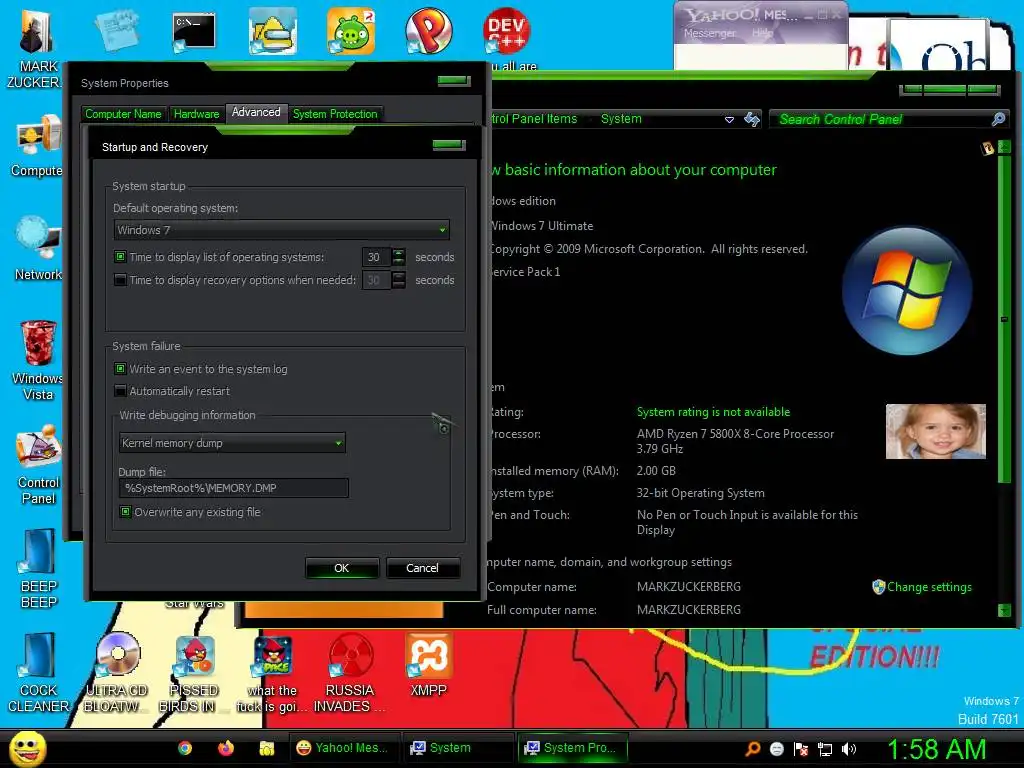The width and height of the screenshot is (1024, 768).
Task: Launch the PISSED BIRDS IN... shortcut
Action: tap(194, 672)
